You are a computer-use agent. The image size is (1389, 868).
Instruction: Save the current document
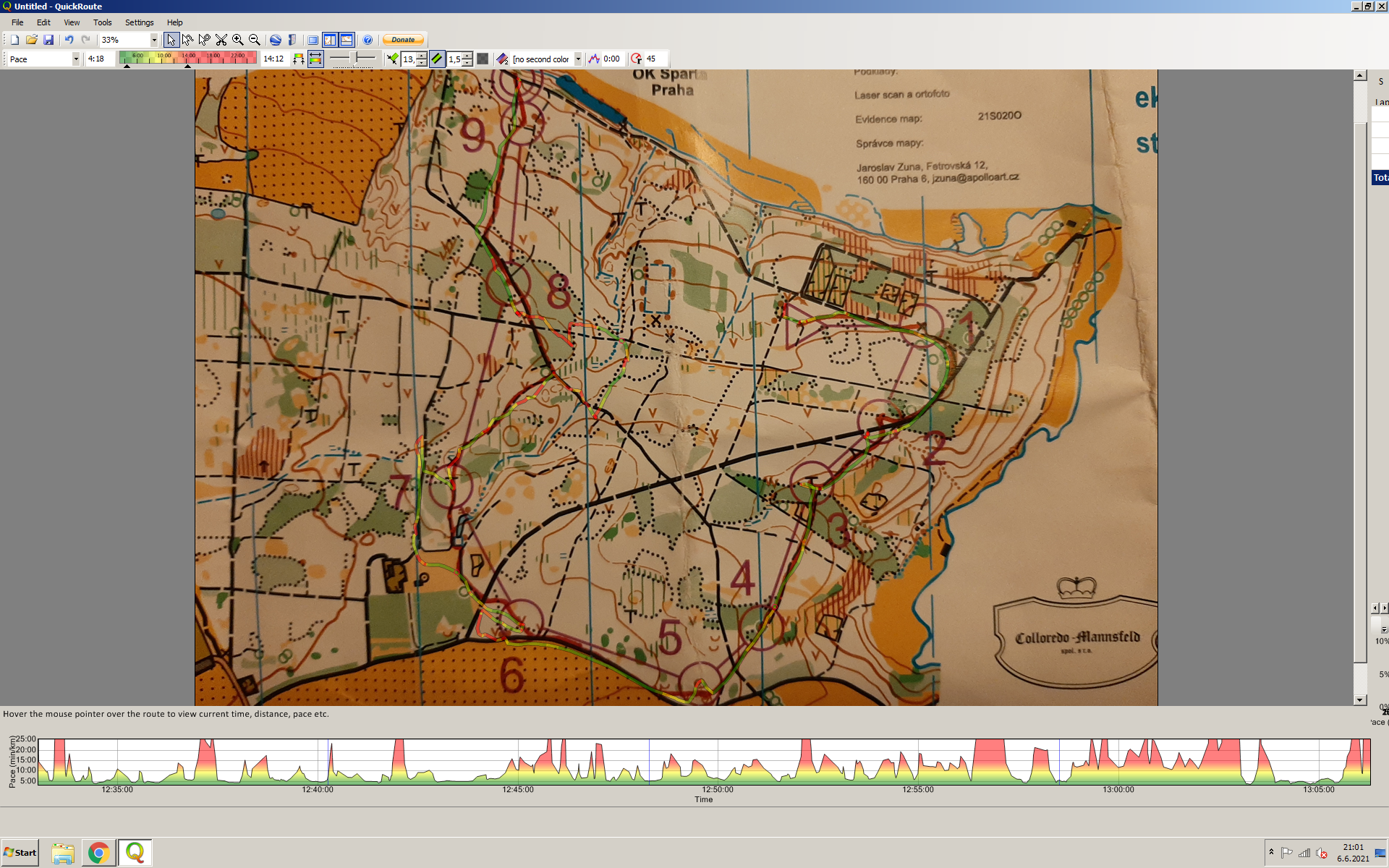click(x=48, y=40)
